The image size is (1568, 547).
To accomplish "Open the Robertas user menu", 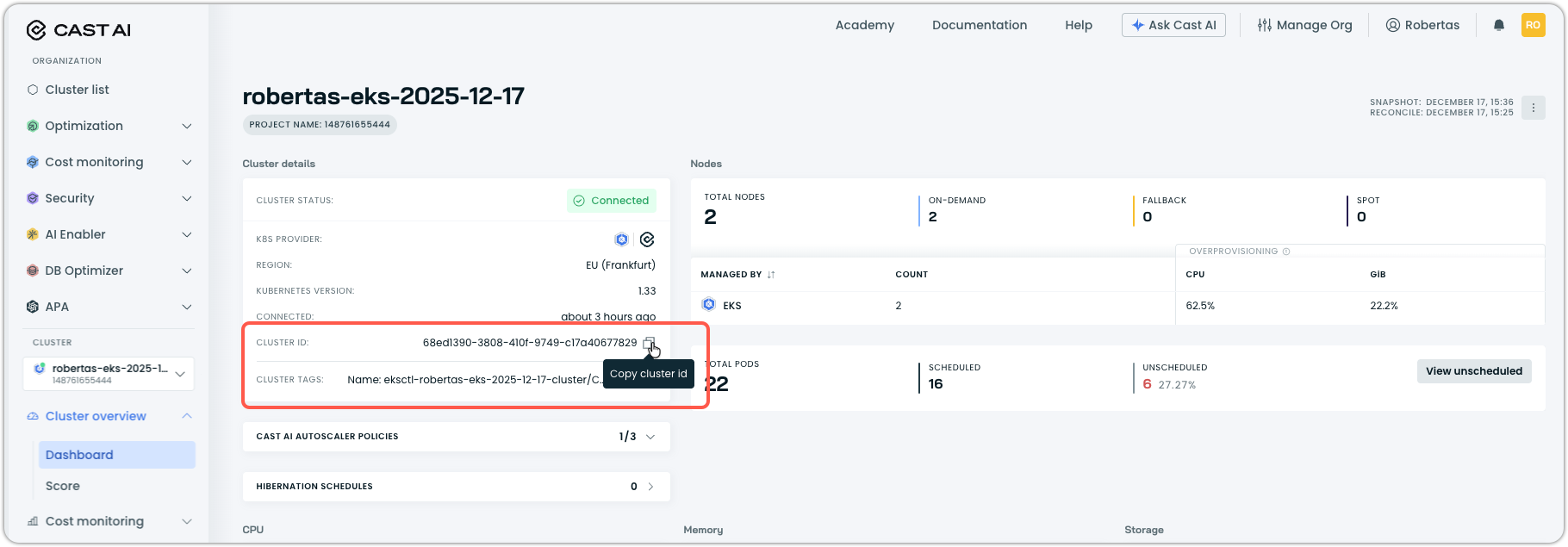I will (1422, 25).
